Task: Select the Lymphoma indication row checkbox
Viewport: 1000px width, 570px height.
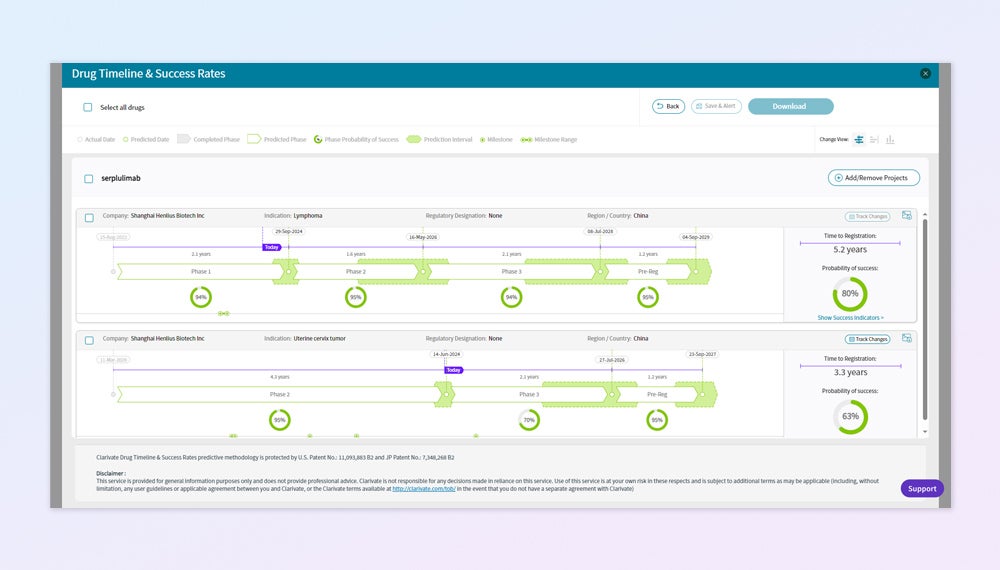Action: tap(89, 216)
